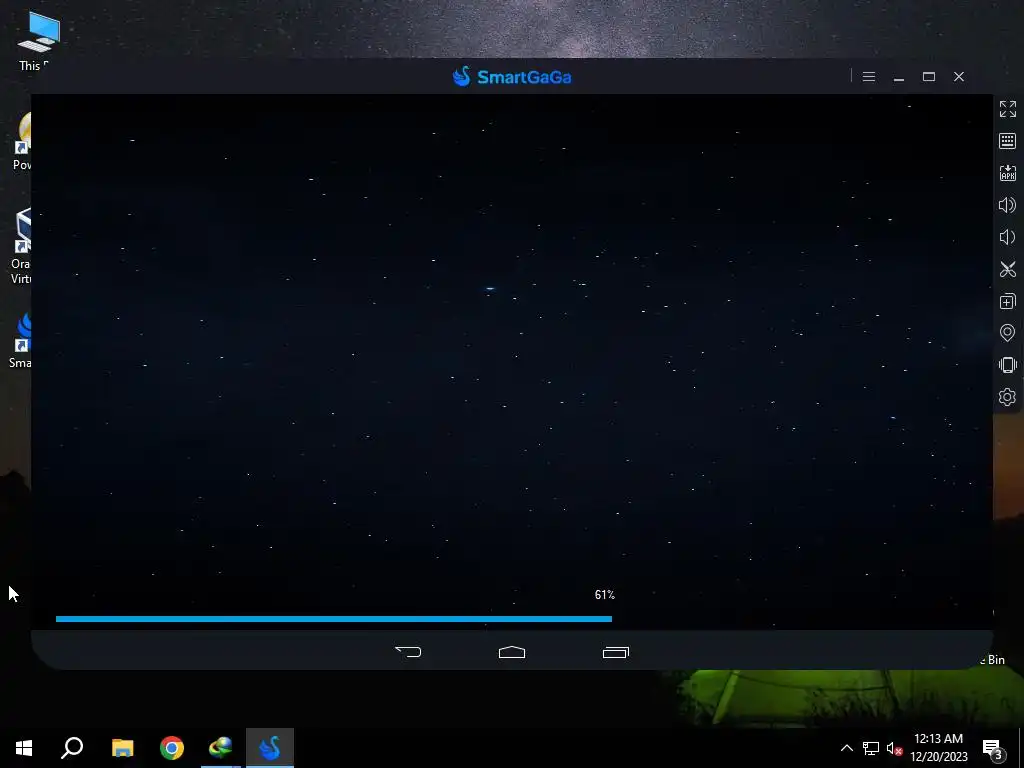The height and width of the screenshot is (768, 1024).
Task: Open location pin tool
Action: pyautogui.click(x=1008, y=333)
